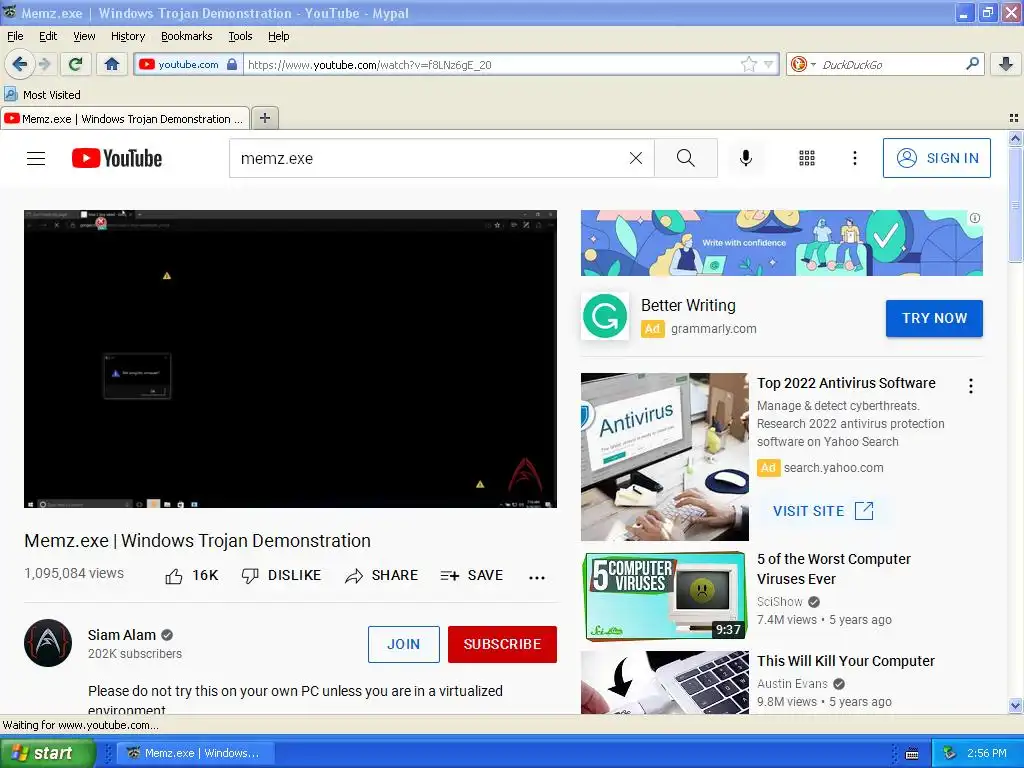Viewport: 1024px width, 768px height.
Task: Open more actions ellipsis under video
Action: (x=537, y=577)
